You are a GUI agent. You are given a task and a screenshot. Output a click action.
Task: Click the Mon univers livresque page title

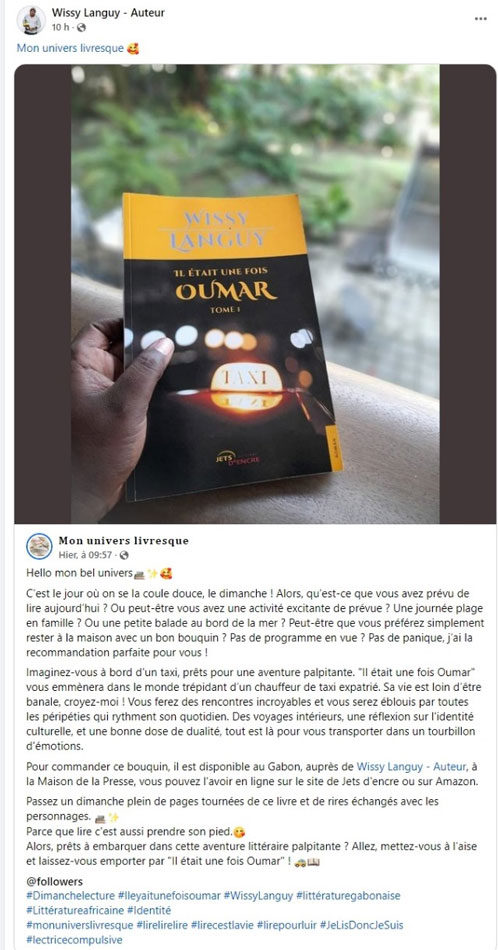(124, 540)
